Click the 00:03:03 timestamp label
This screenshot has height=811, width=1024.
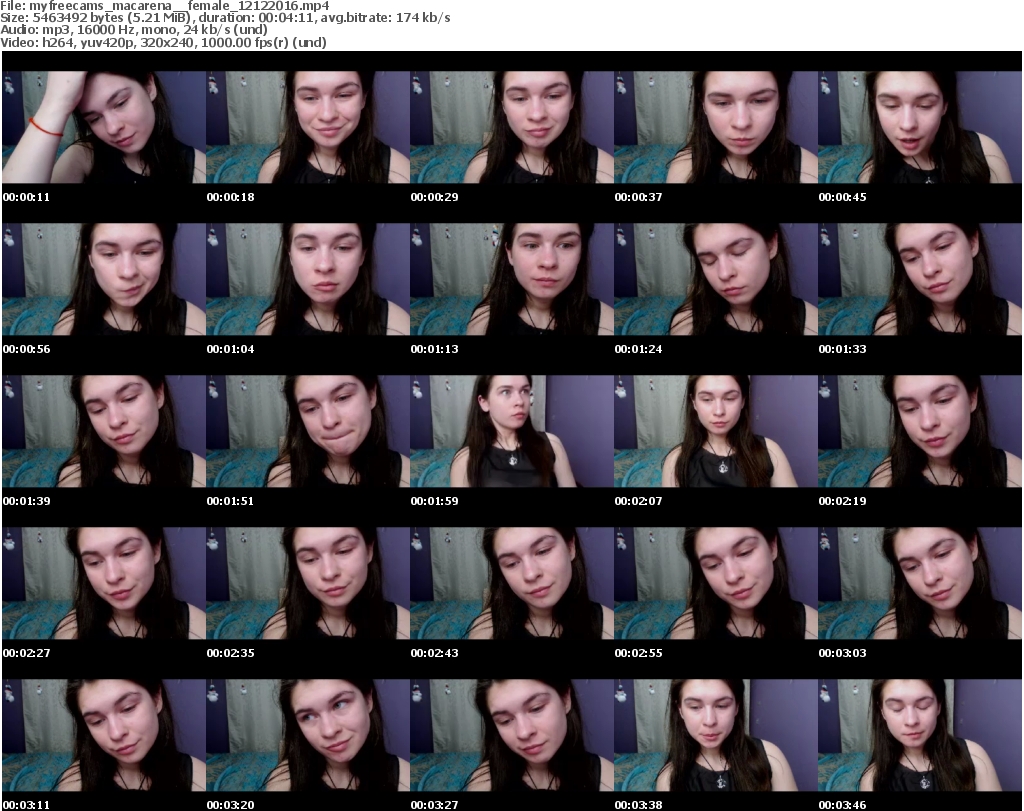tap(842, 653)
